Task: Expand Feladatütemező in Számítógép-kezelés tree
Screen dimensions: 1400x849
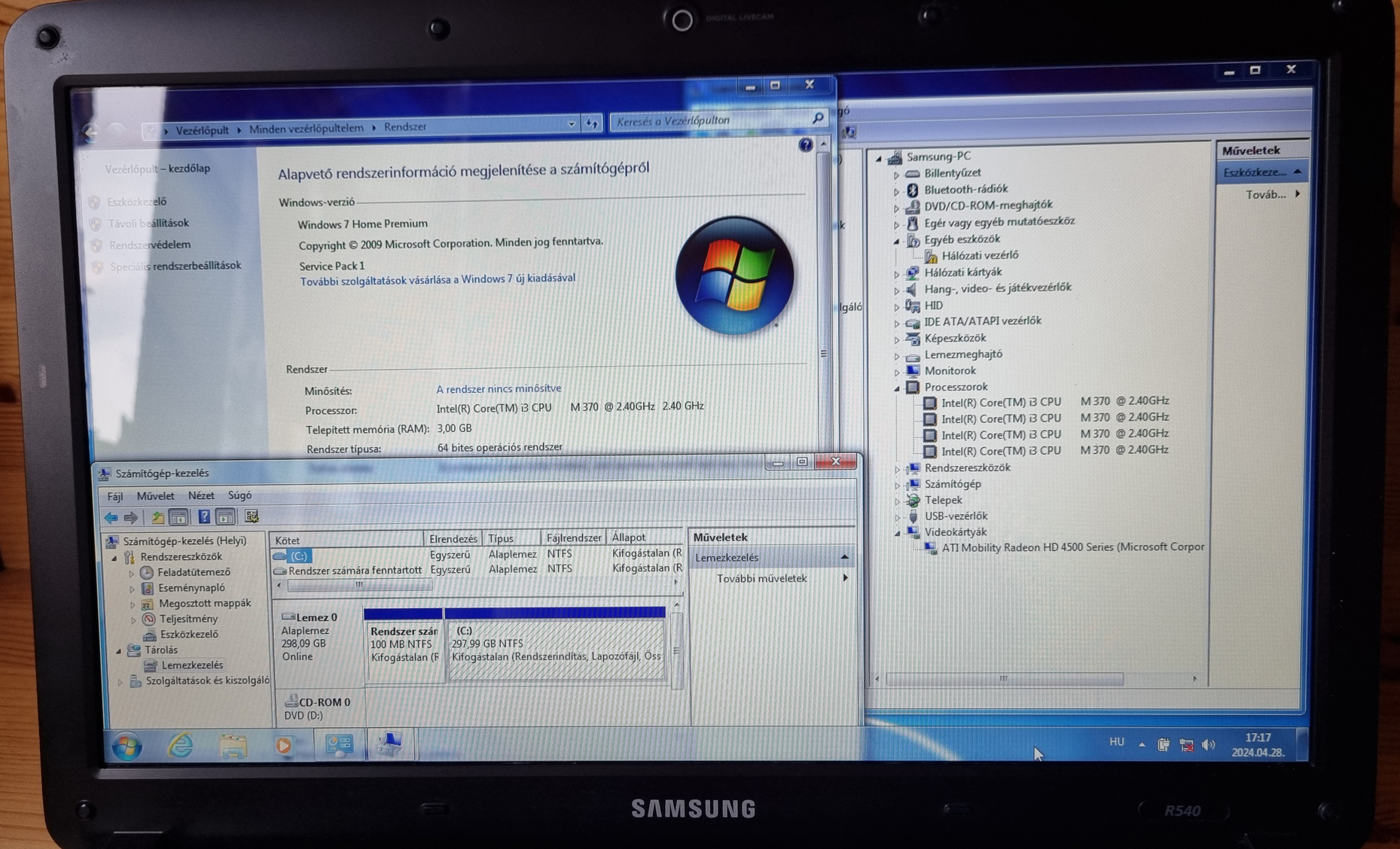Action: (132, 574)
